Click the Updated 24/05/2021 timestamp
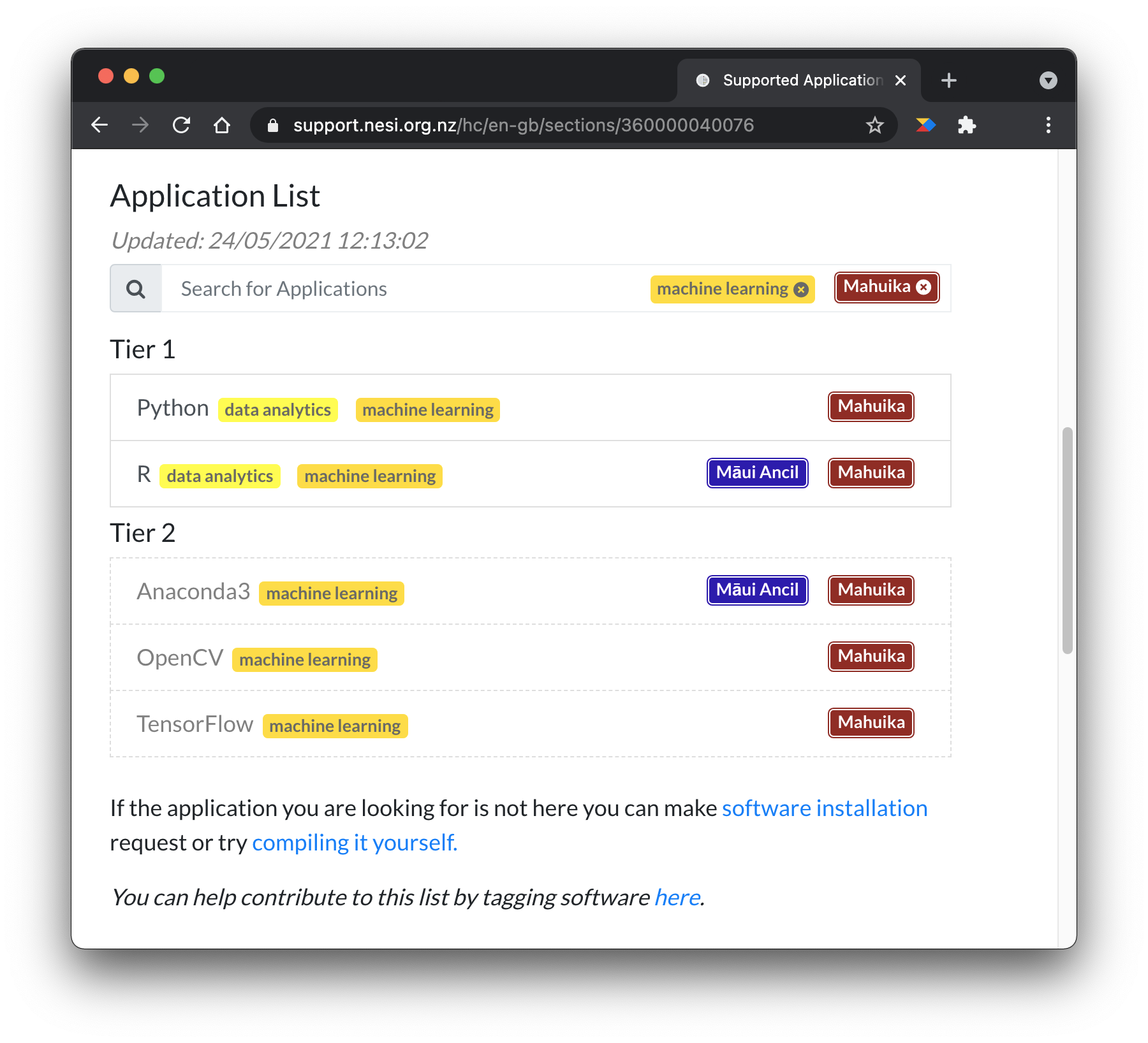The height and width of the screenshot is (1043, 1148). (269, 241)
